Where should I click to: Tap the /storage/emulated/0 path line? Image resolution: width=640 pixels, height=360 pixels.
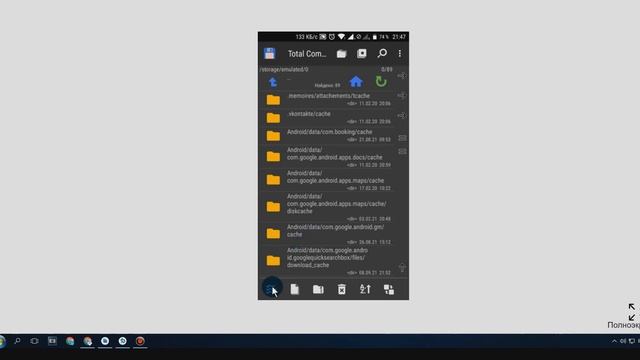pyautogui.click(x=284, y=69)
